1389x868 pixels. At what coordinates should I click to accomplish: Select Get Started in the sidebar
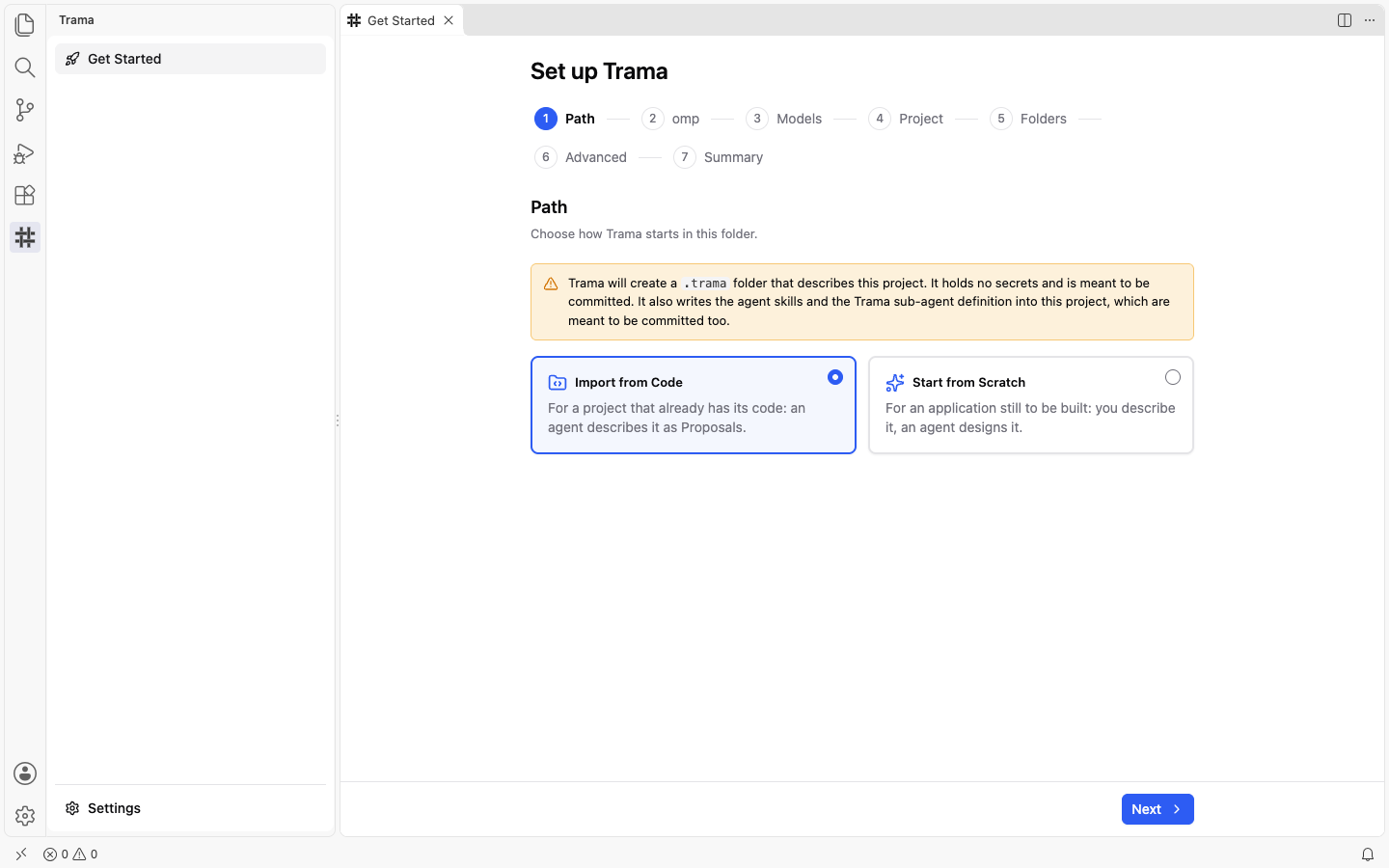click(190, 59)
